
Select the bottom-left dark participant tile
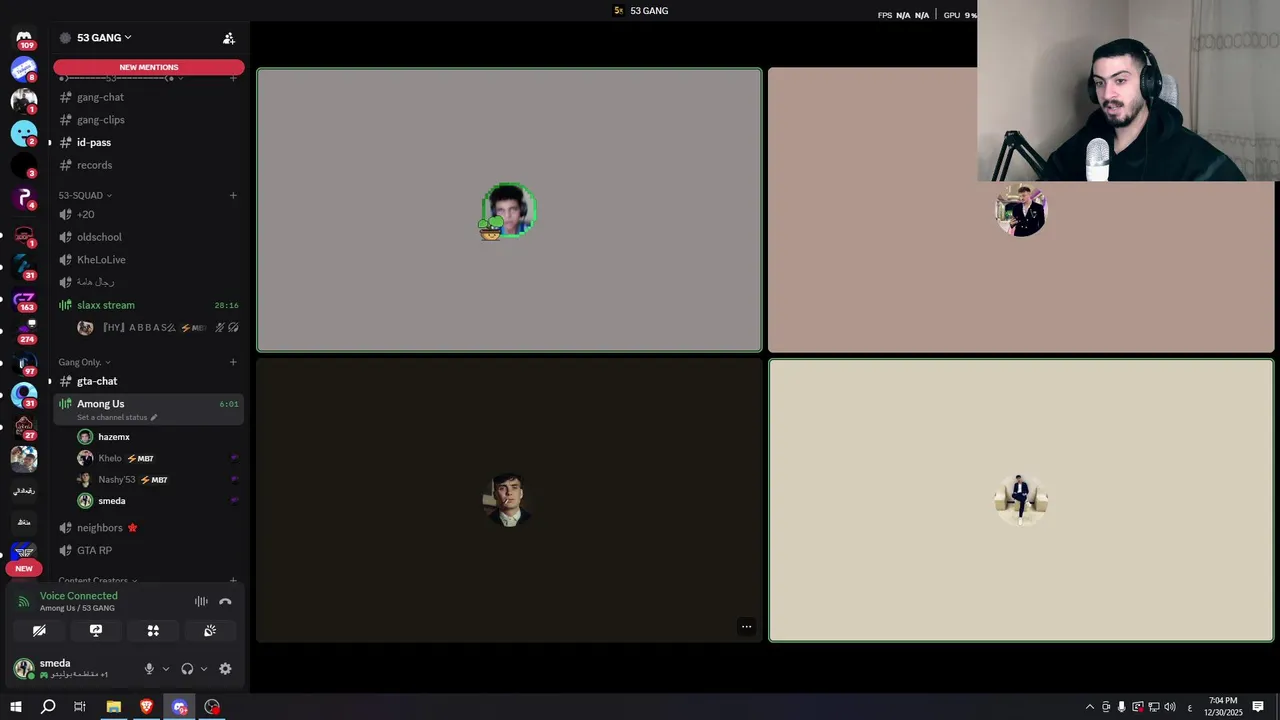[x=509, y=500]
